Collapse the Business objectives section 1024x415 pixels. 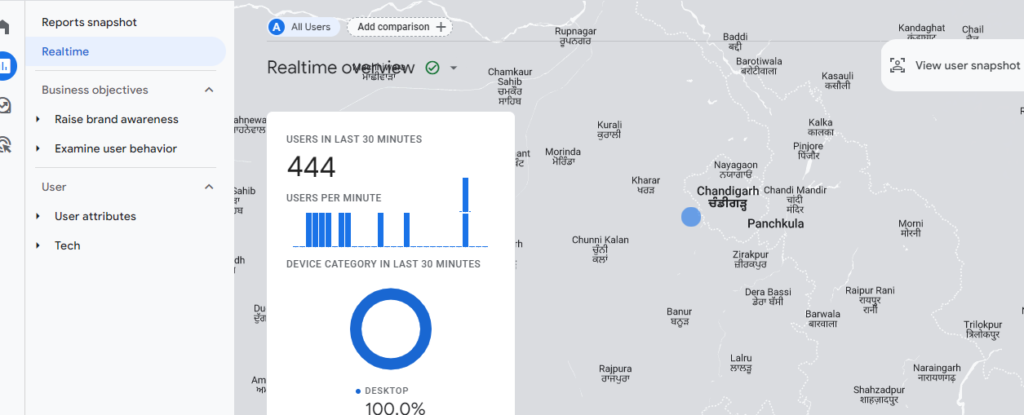click(209, 90)
